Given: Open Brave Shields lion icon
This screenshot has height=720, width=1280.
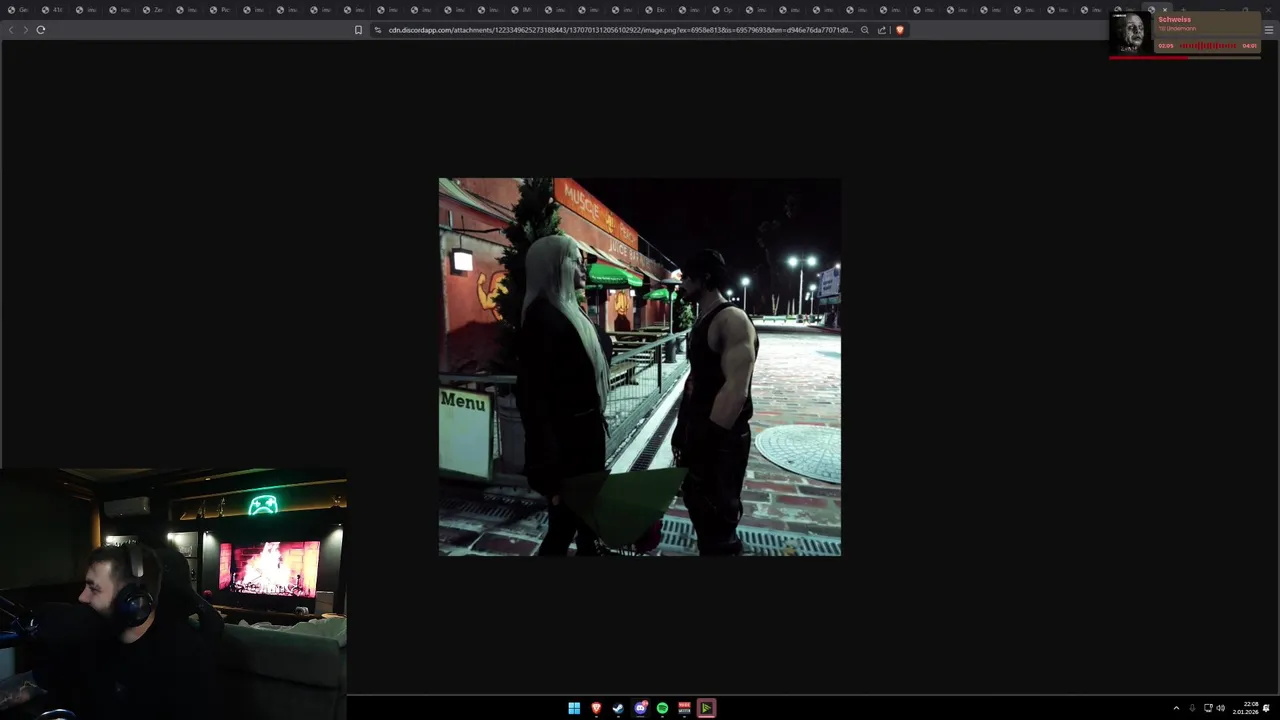Looking at the screenshot, I should click(x=900, y=30).
